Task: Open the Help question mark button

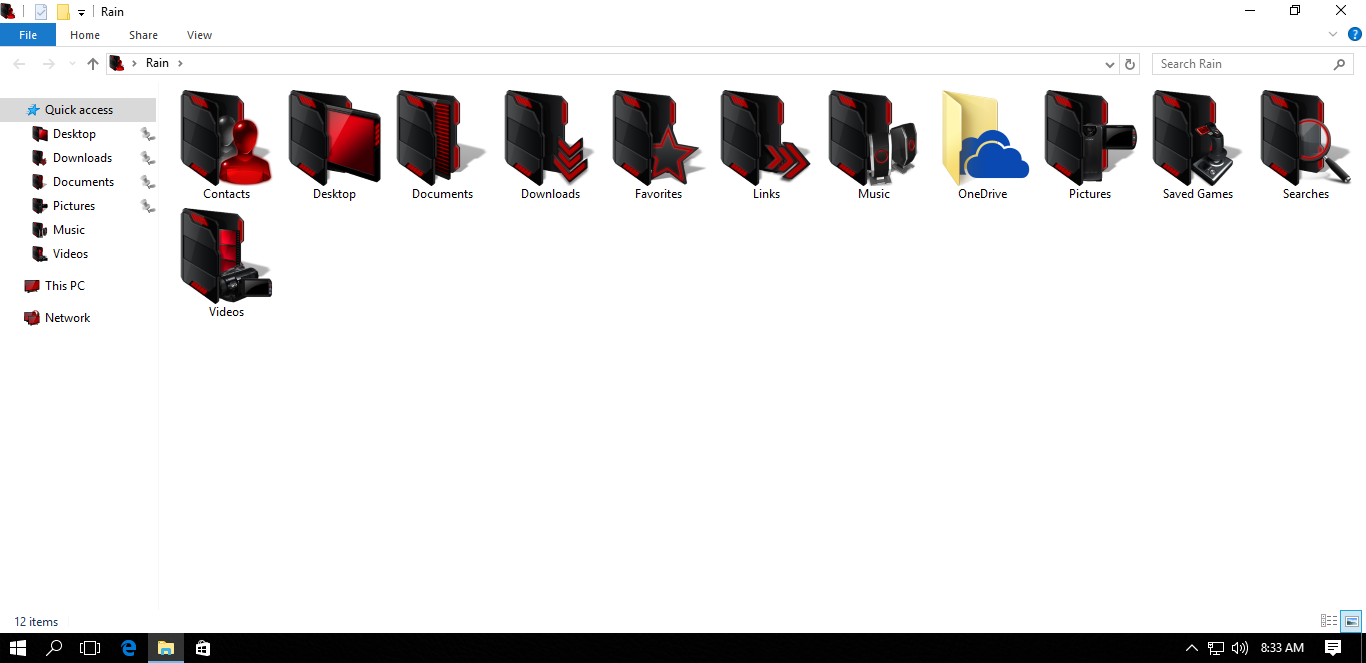Action: (x=1355, y=34)
